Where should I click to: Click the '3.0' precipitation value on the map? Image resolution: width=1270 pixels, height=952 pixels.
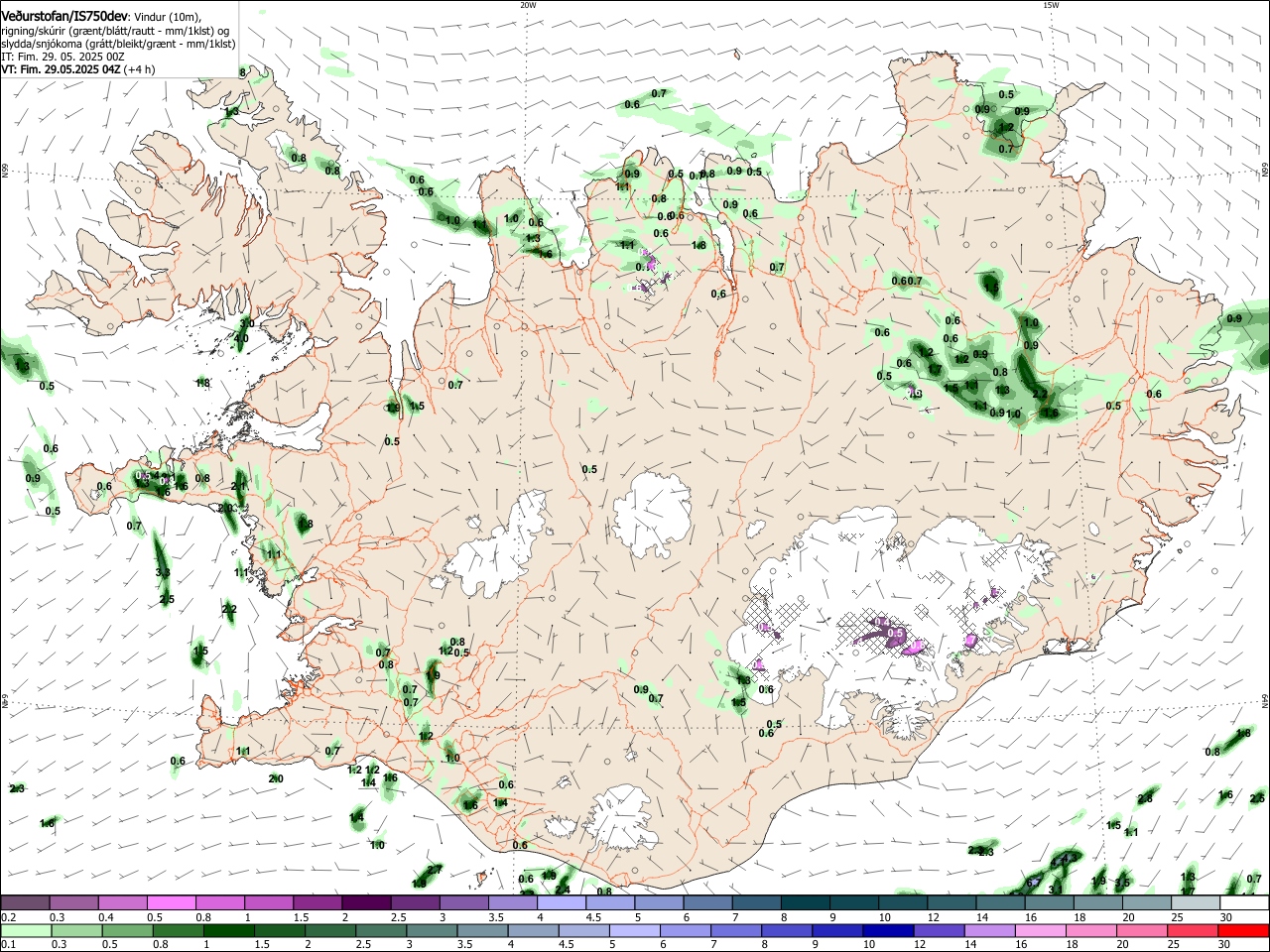(247, 323)
